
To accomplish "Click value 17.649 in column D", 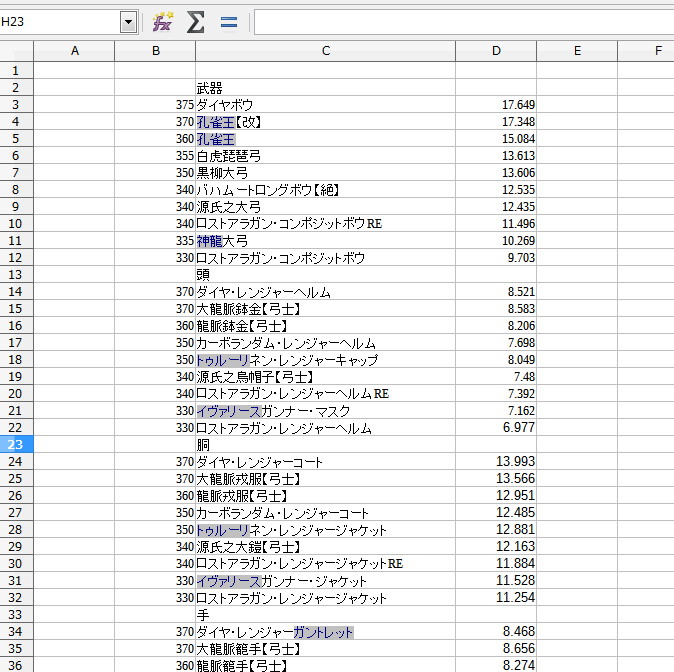I will pos(518,104).
